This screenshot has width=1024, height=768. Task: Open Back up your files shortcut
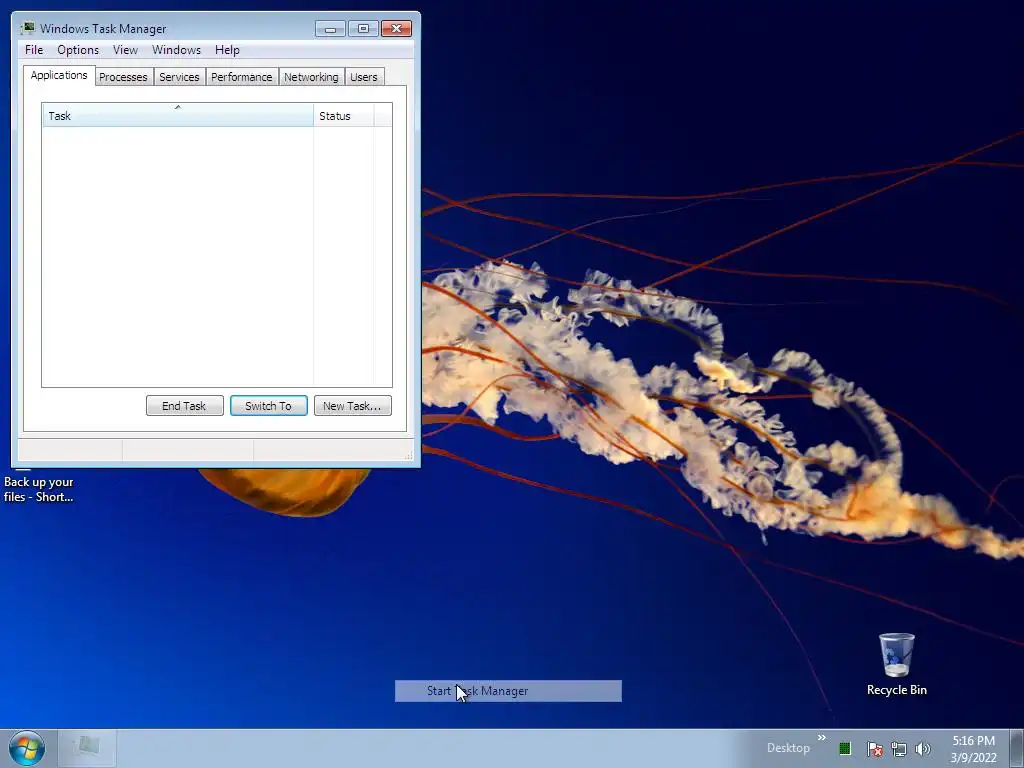39,486
